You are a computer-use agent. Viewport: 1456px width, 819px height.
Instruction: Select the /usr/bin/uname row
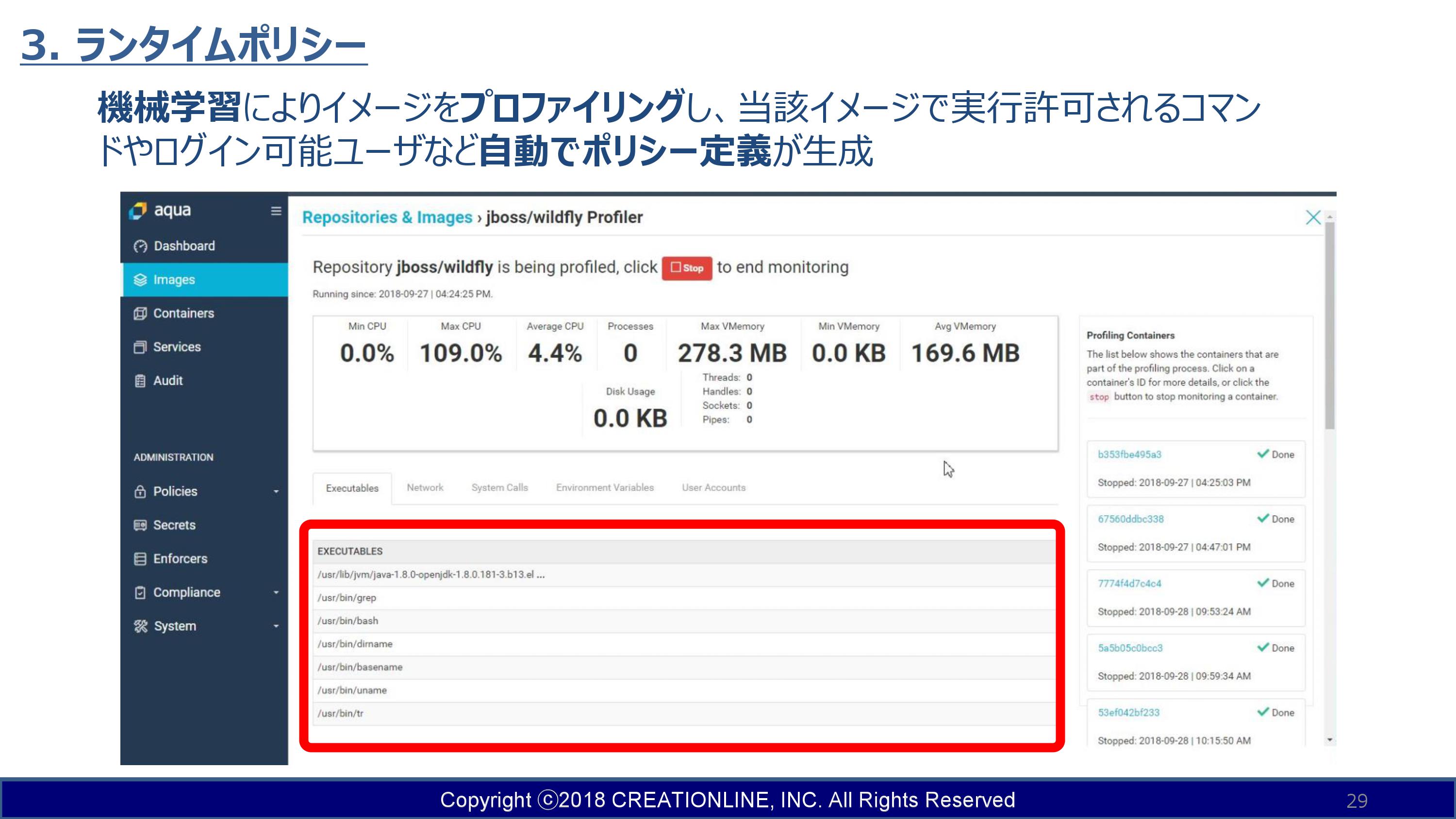click(684, 690)
